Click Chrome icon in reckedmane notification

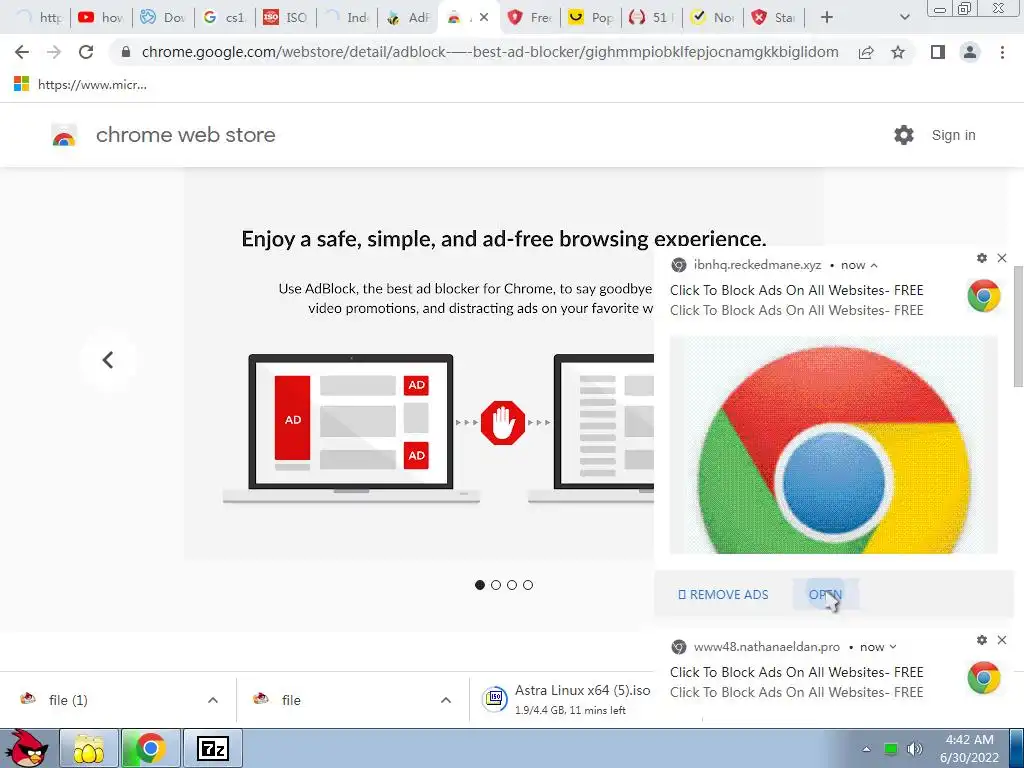tap(984, 296)
